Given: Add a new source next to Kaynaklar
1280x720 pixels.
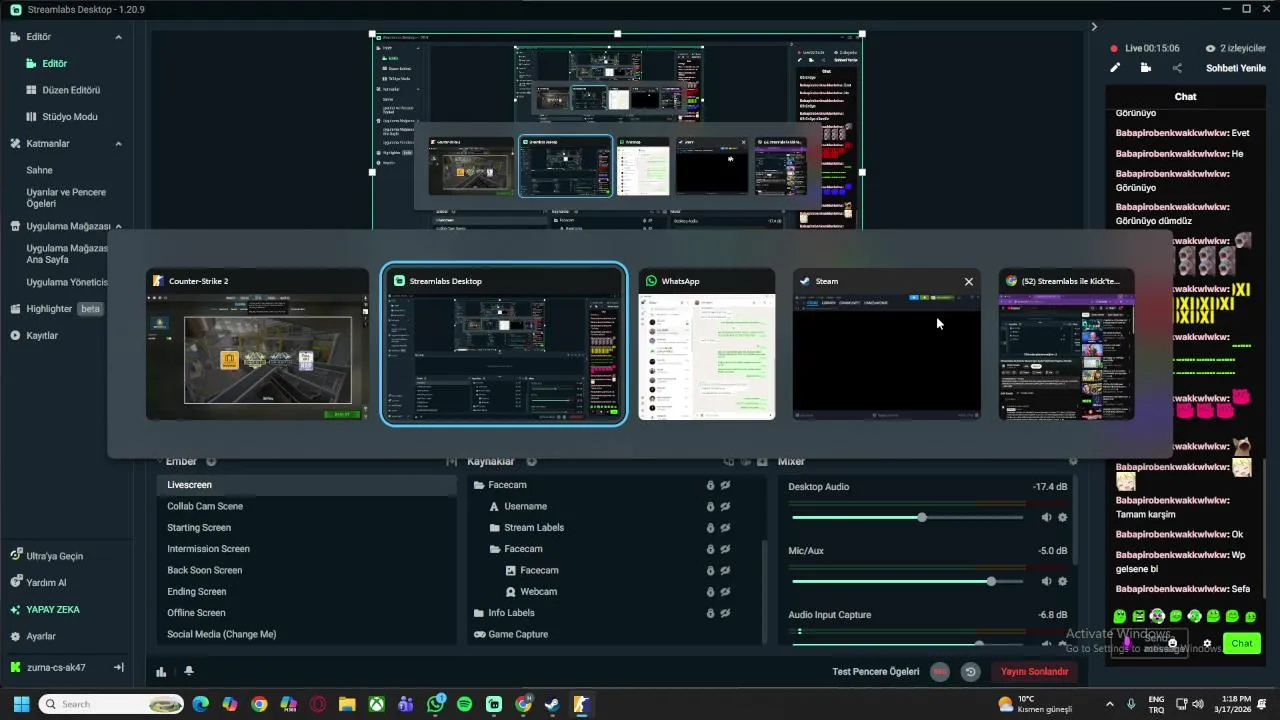Looking at the screenshot, I should pos(531,462).
